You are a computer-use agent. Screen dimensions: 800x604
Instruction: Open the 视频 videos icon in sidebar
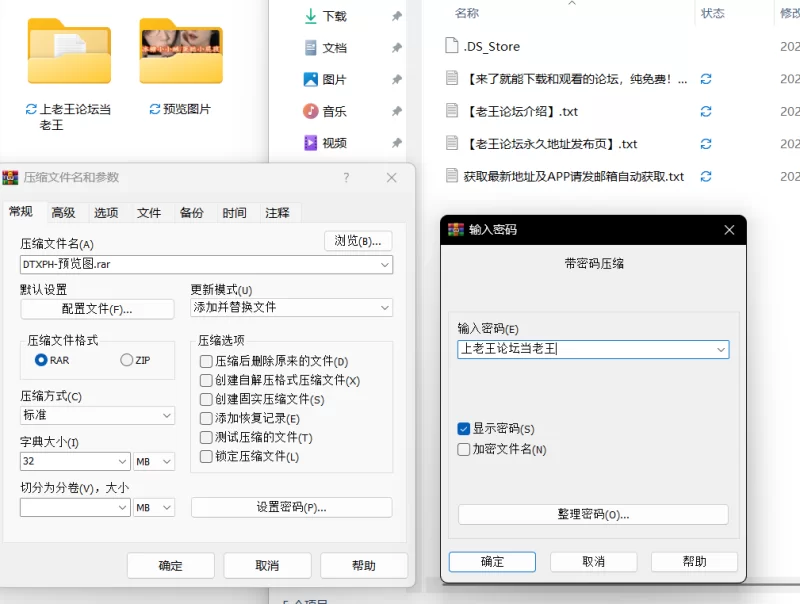pyautogui.click(x=311, y=144)
